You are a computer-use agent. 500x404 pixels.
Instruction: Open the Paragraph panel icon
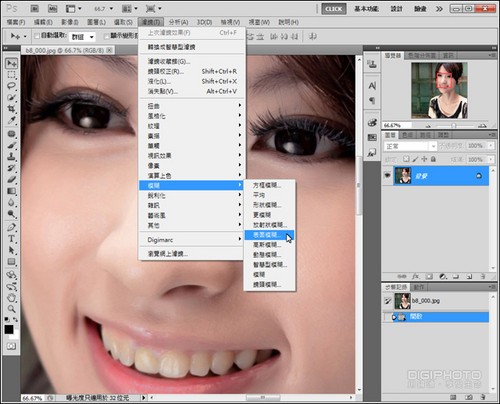[372, 100]
